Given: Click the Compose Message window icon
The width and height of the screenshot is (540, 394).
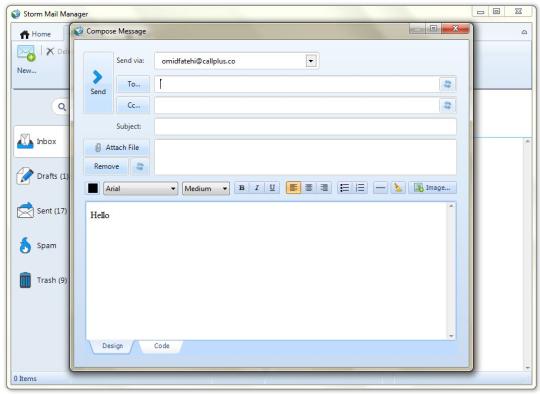Looking at the screenshot, I should pos(79,31).
